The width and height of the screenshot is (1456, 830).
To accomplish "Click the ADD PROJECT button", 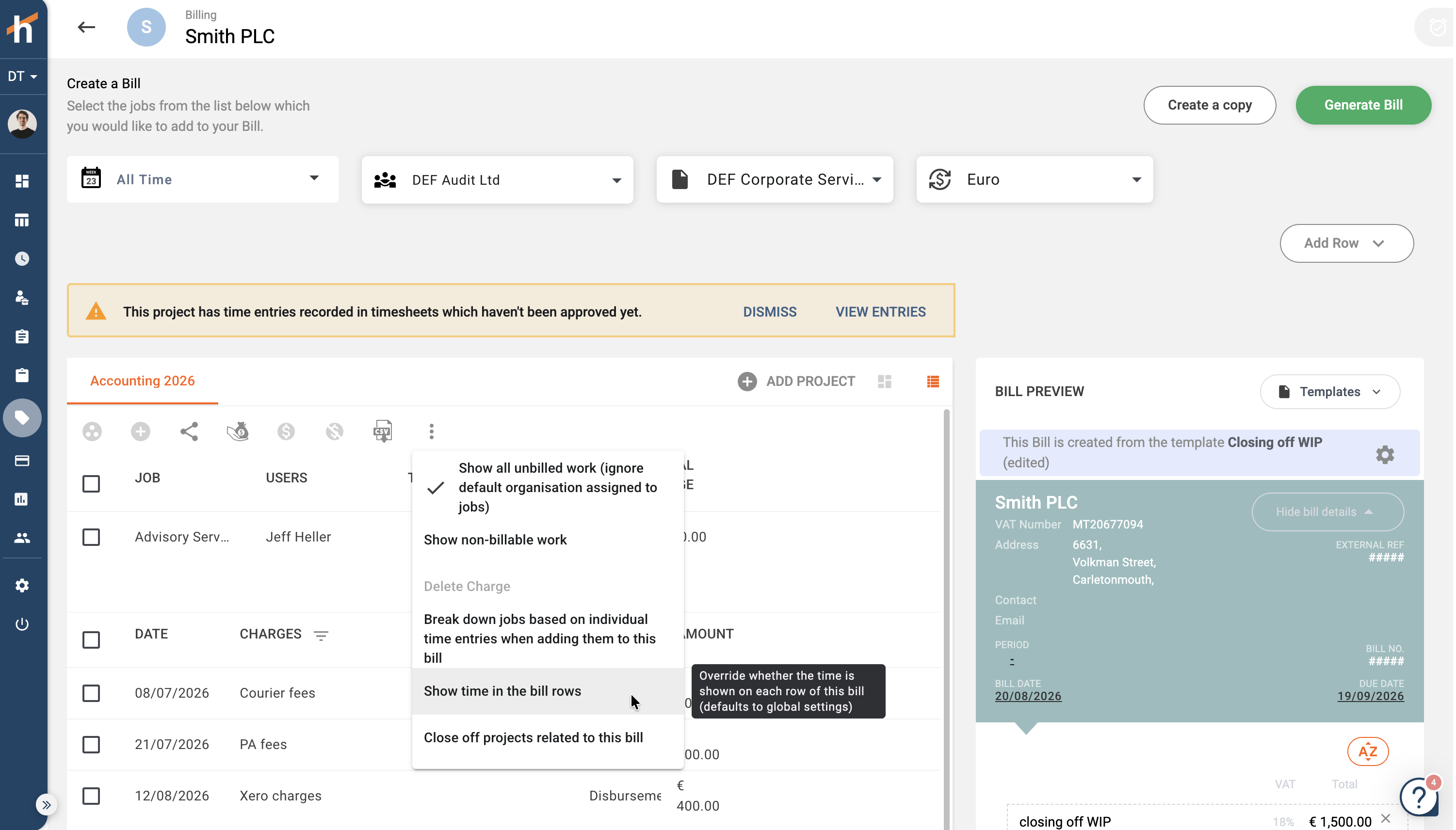I will pyautogui.click(x=796, y=382).
